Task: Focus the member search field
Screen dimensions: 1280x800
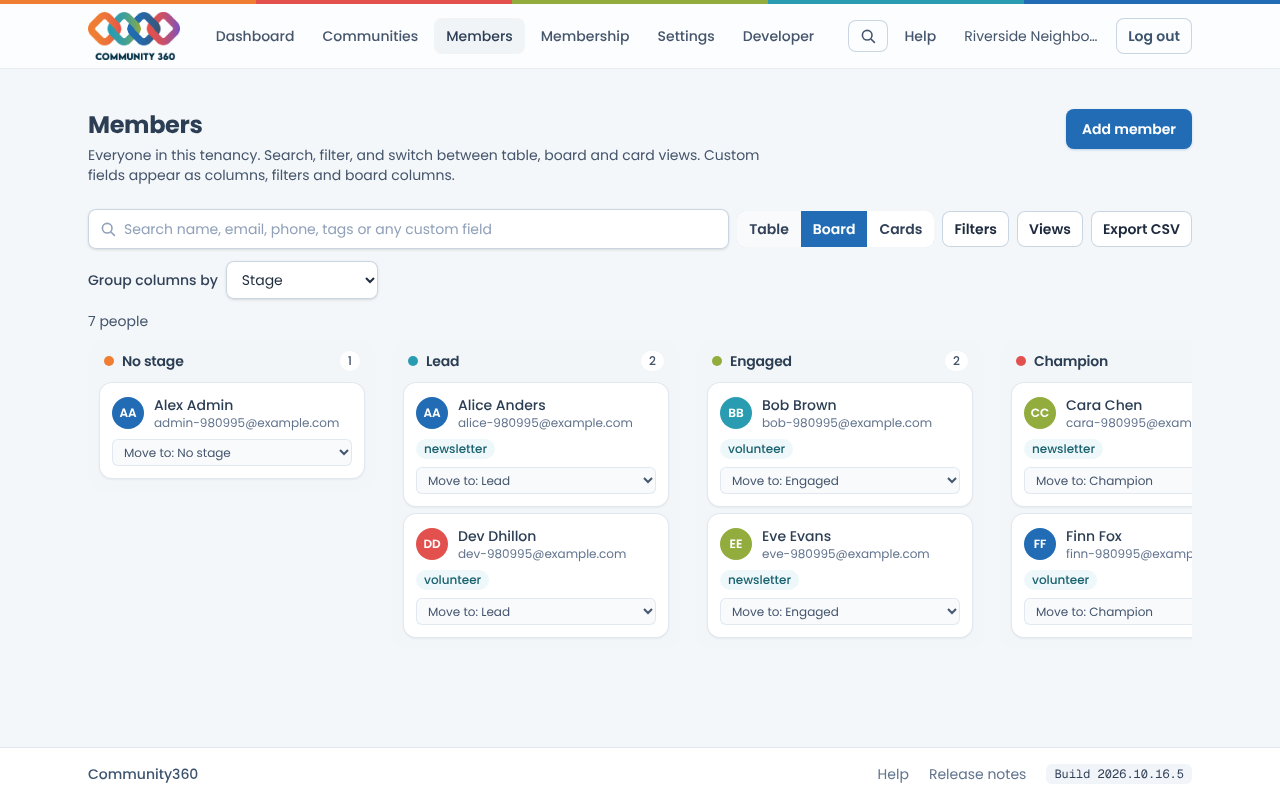Action: pyautogui.click(x=408, y=229)
